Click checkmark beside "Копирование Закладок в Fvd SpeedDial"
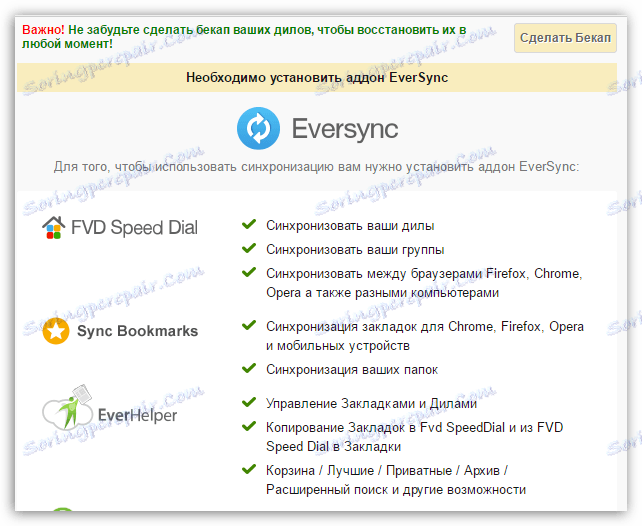642x526 pixels. (x=249, y=426)
